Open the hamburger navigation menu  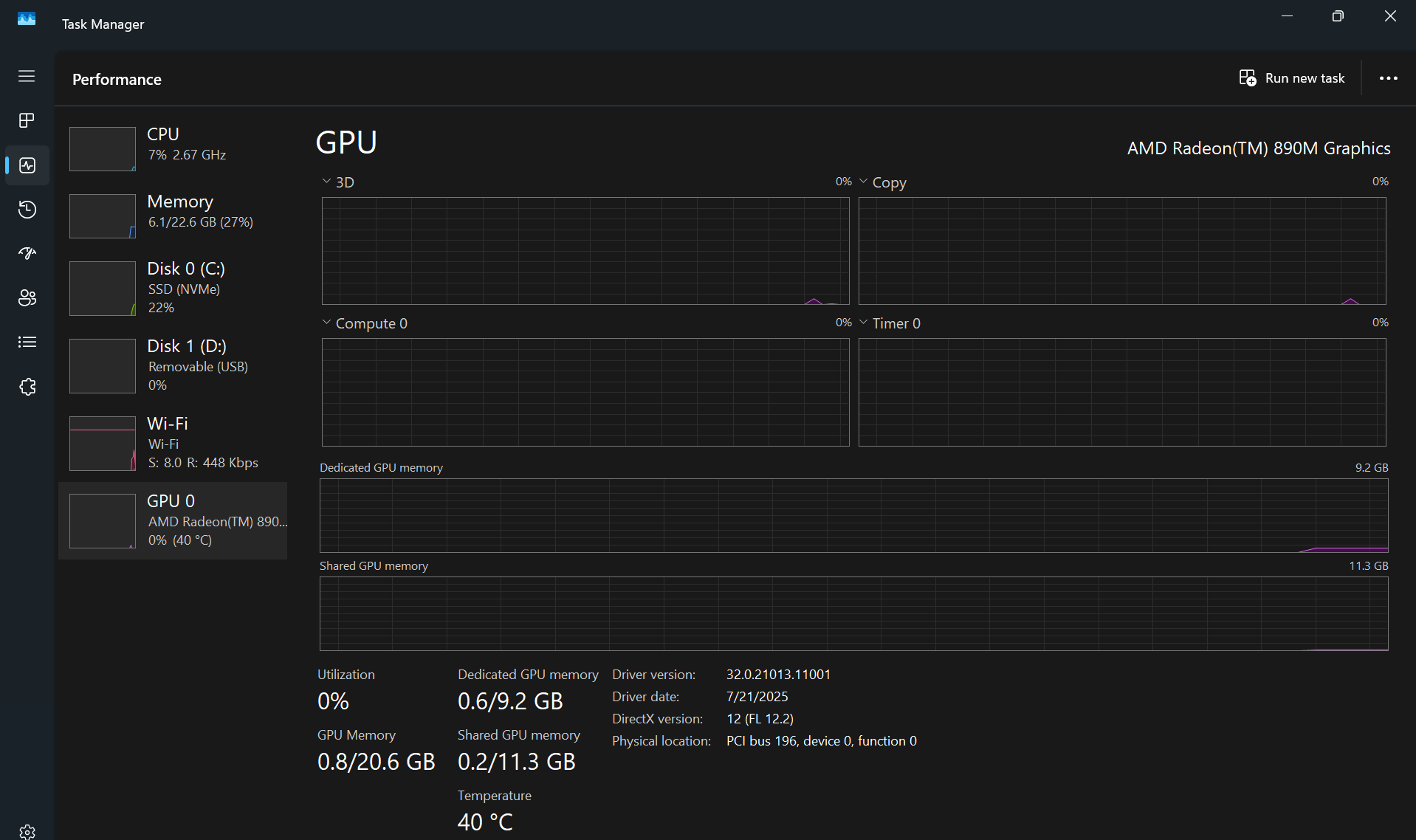click(27, 76)
